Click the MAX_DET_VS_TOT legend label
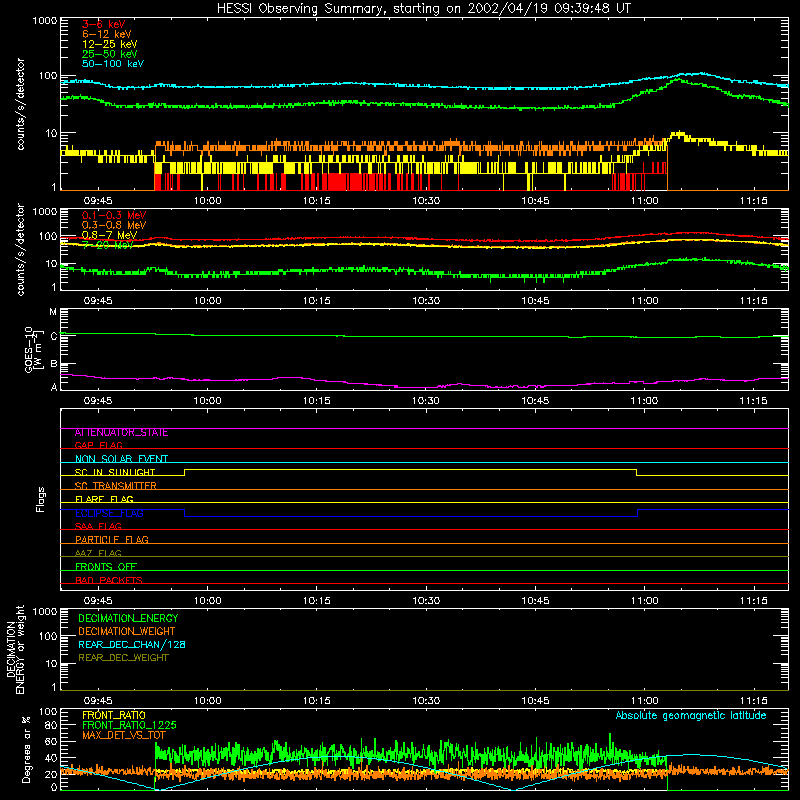This screenshot has height=800, width=800. tap(124, 735)
